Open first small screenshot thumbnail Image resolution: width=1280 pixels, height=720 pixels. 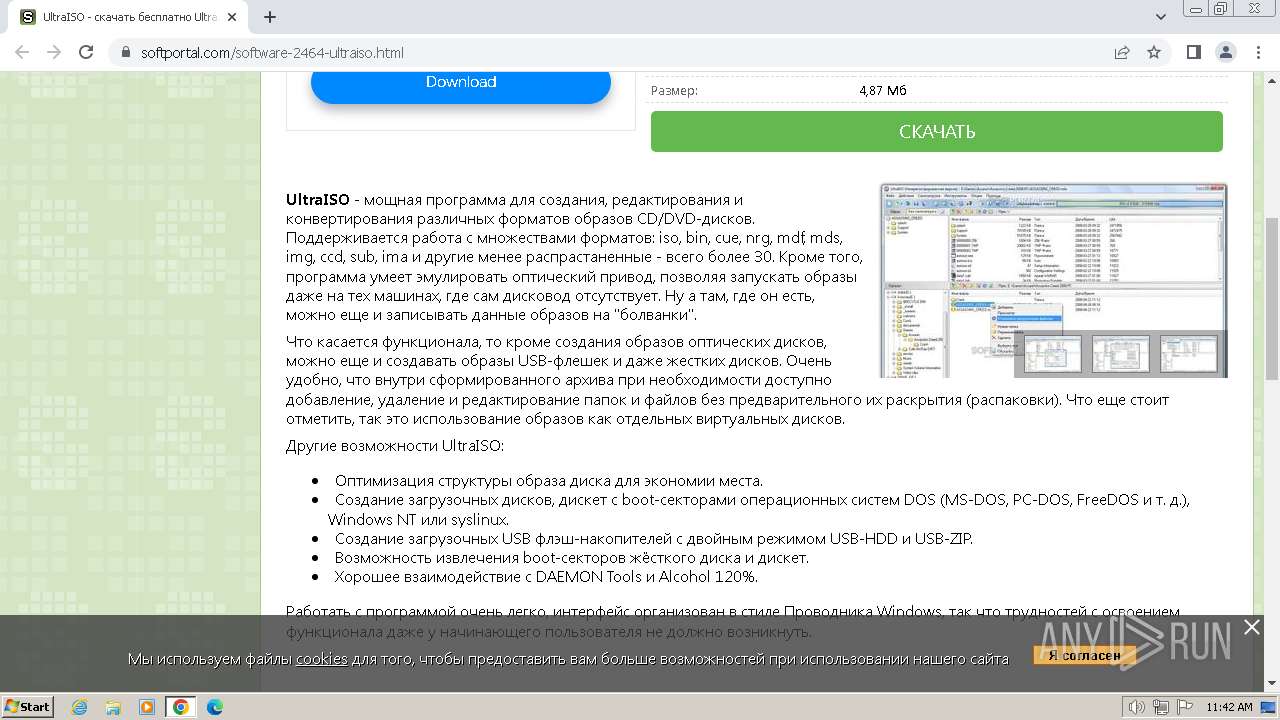1053,354
